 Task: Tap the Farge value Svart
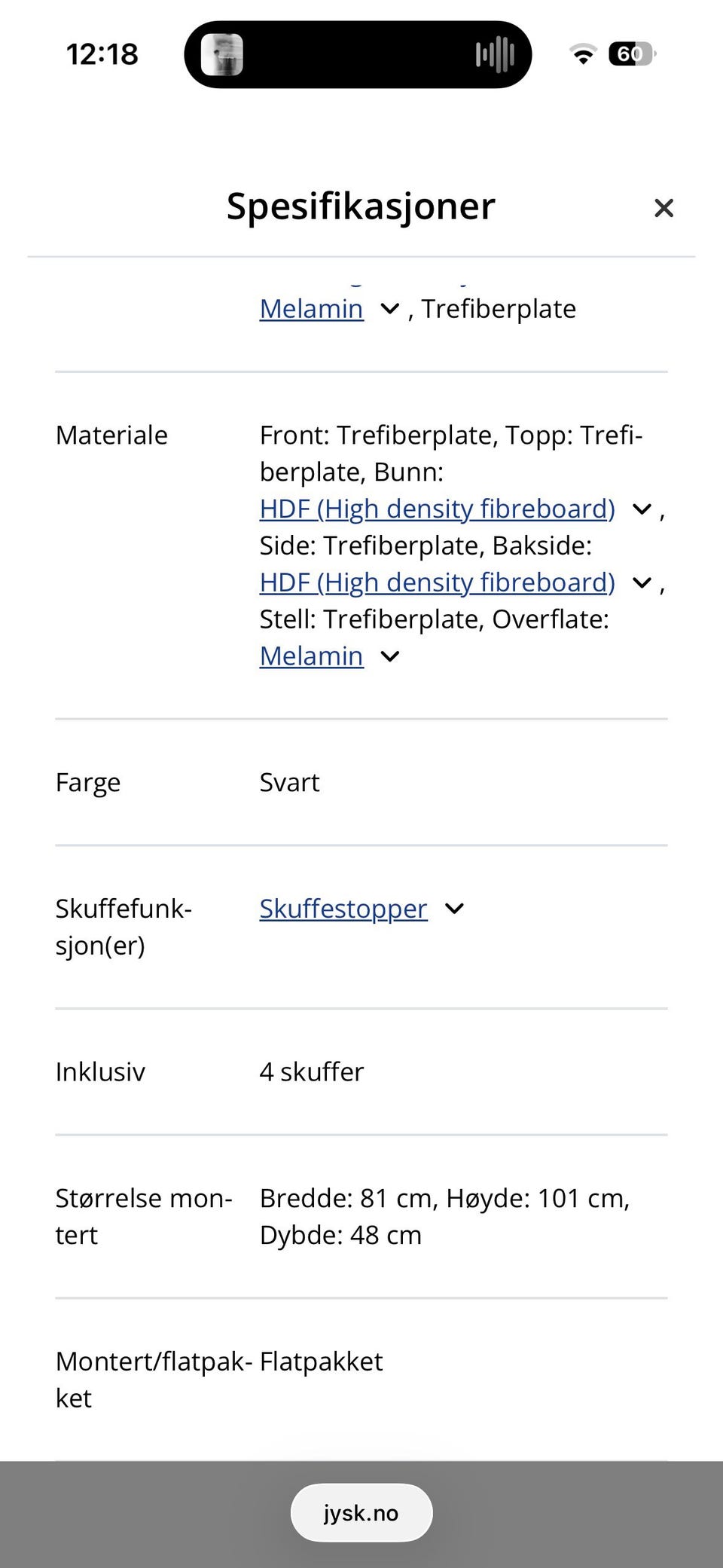[x=289, y=783]
